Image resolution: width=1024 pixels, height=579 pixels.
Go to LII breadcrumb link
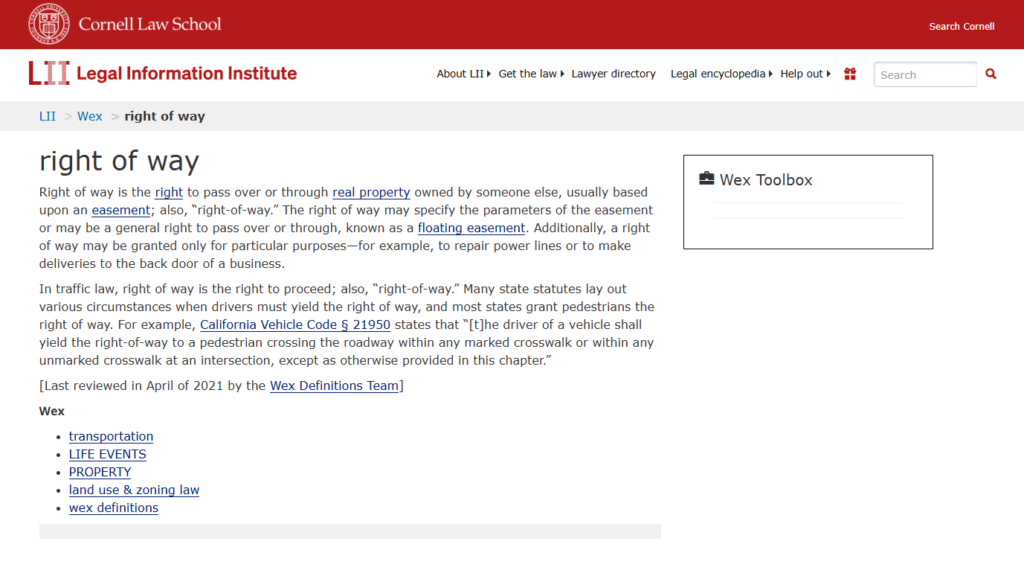[47, 116]
